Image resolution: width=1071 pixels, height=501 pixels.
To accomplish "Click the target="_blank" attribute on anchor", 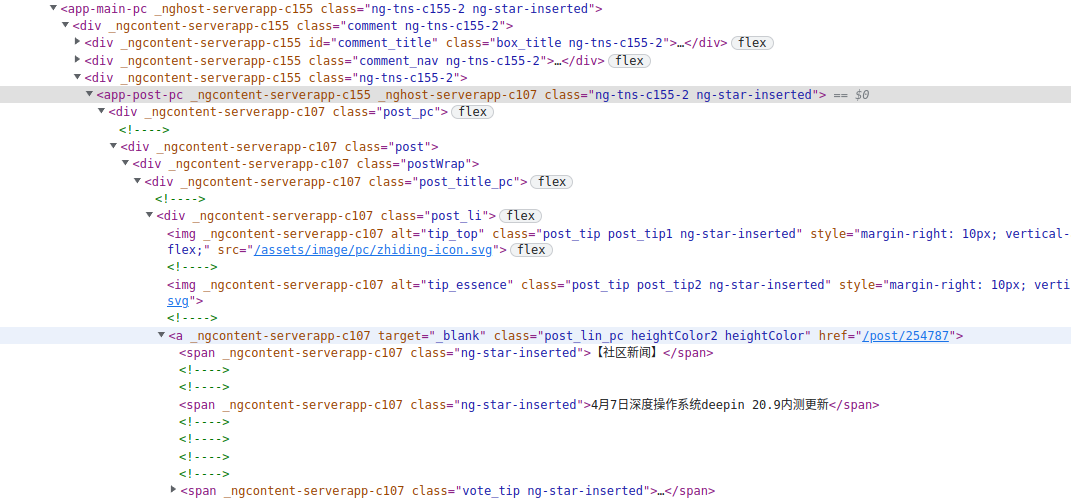I will (x=432, y=336).
